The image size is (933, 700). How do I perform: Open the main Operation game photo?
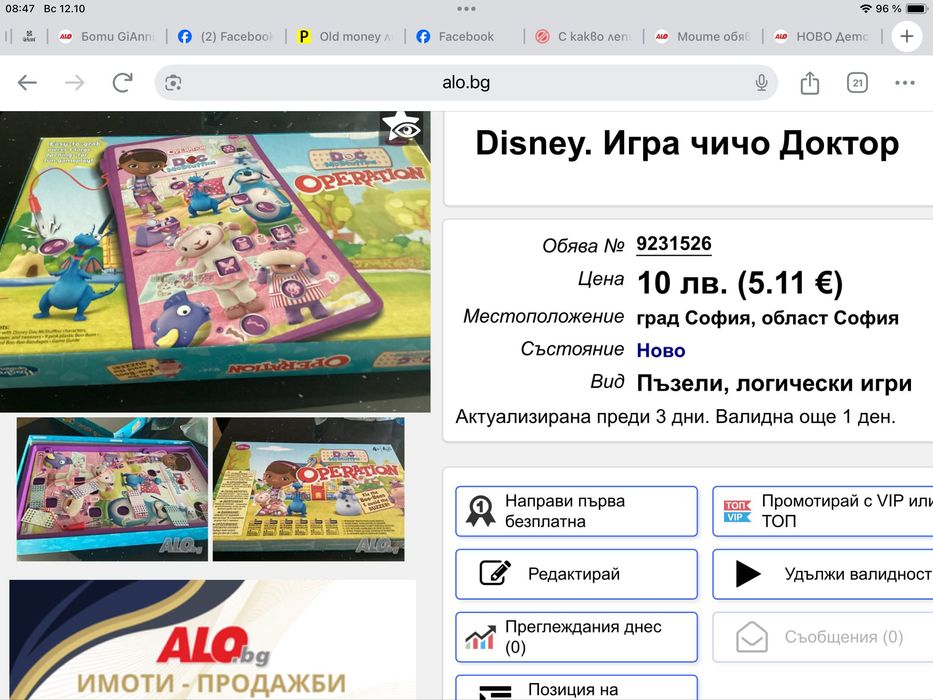point(215,261)
